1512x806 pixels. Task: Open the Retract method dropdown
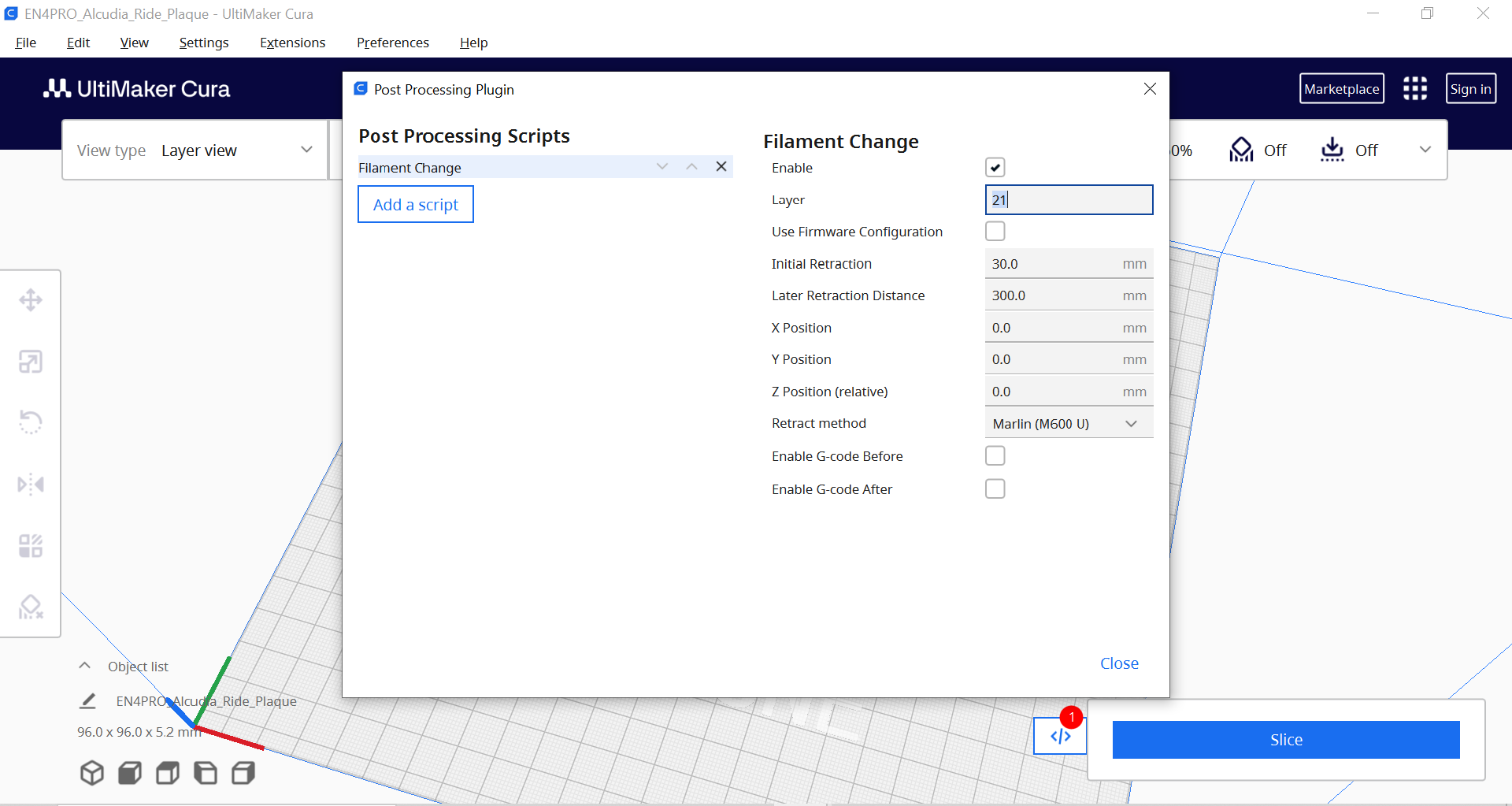coord(1069,423)
